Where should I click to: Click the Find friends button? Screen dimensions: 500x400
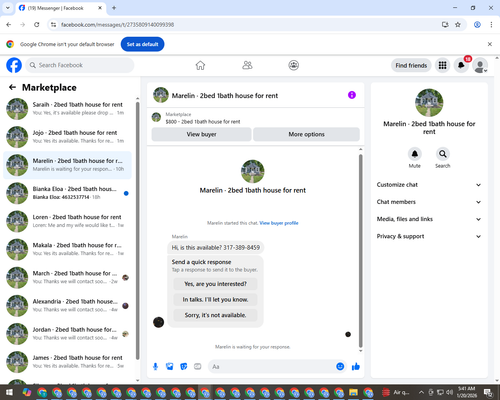tap(411, 65)
